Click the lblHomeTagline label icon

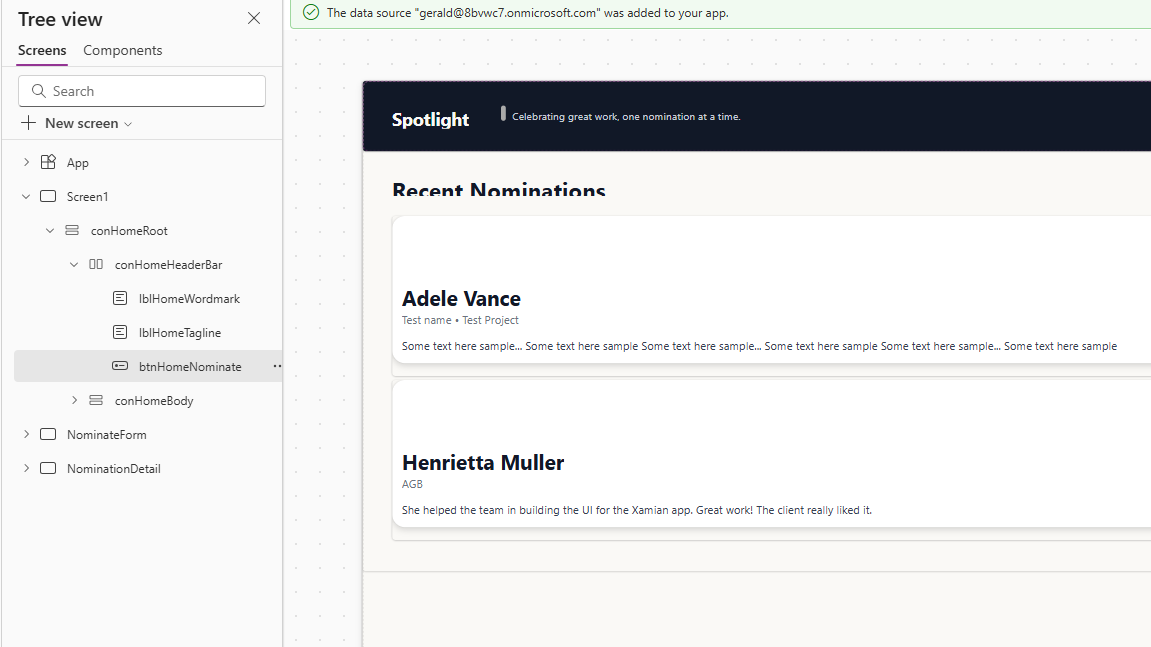click(120, 332)
